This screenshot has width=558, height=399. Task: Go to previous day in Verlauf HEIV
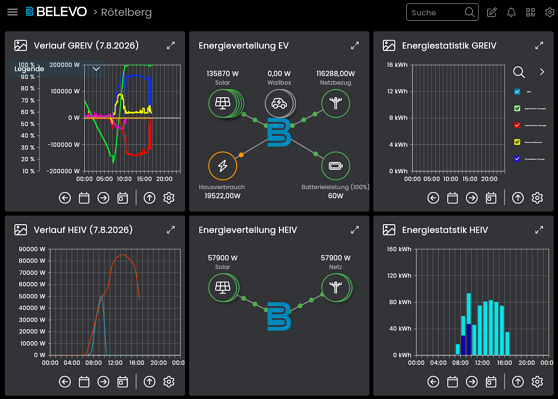pos(65,382)
